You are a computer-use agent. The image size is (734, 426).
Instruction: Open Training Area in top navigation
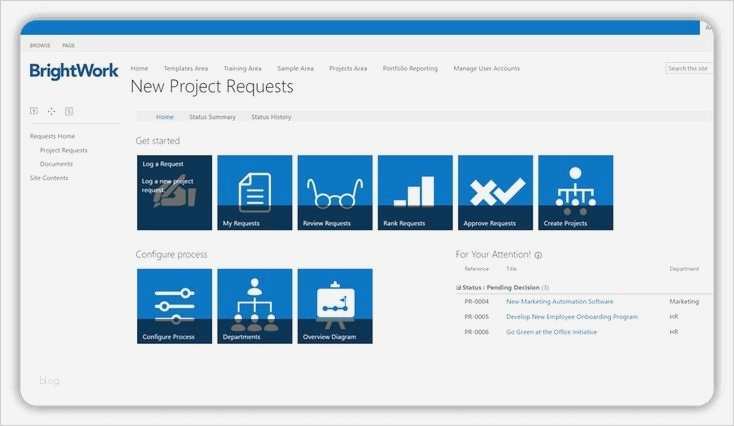pyautogui.click(x=242, y=68)
